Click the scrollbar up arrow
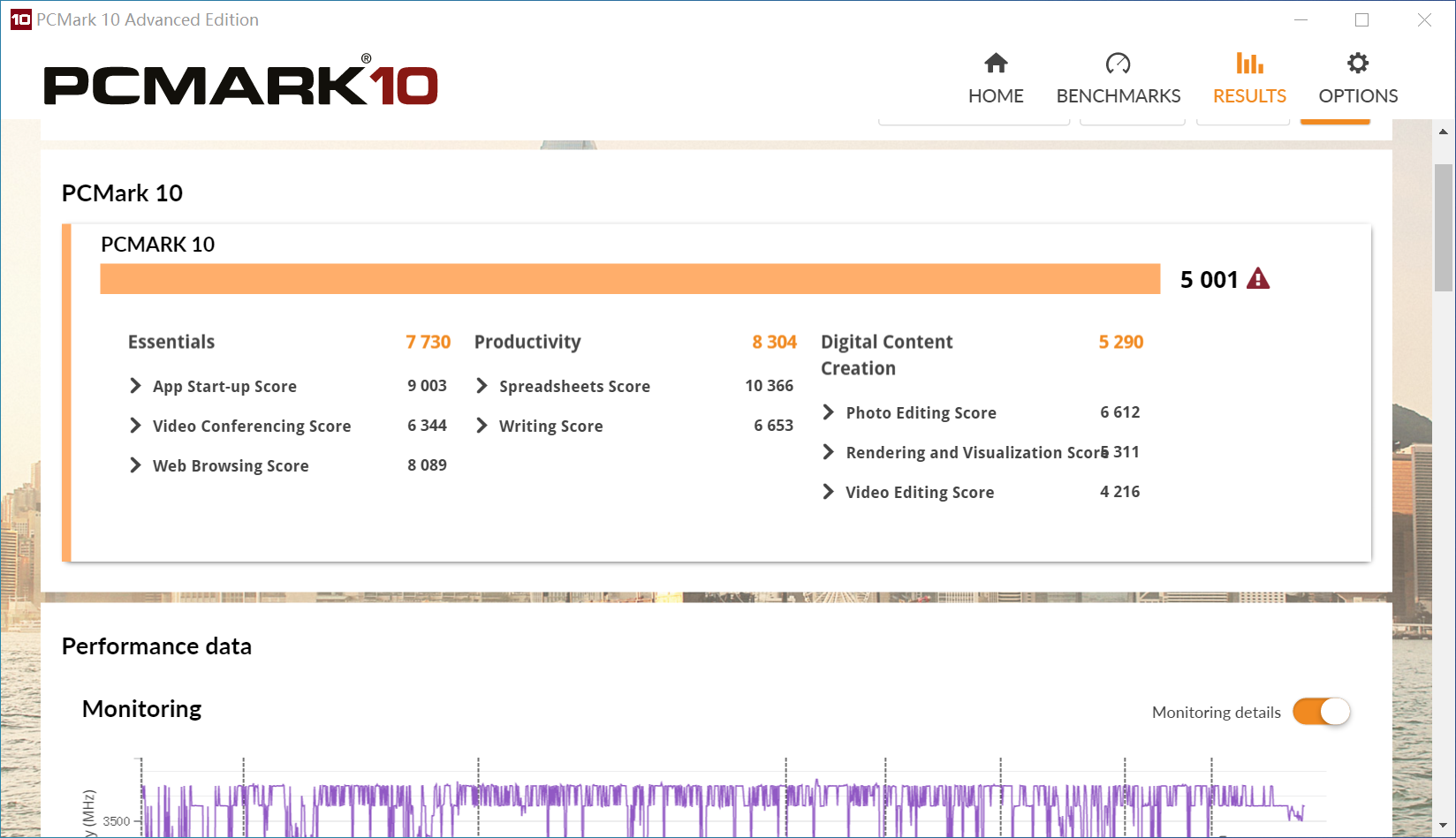Viewport: 1456px width, 838px height. 1444,132
